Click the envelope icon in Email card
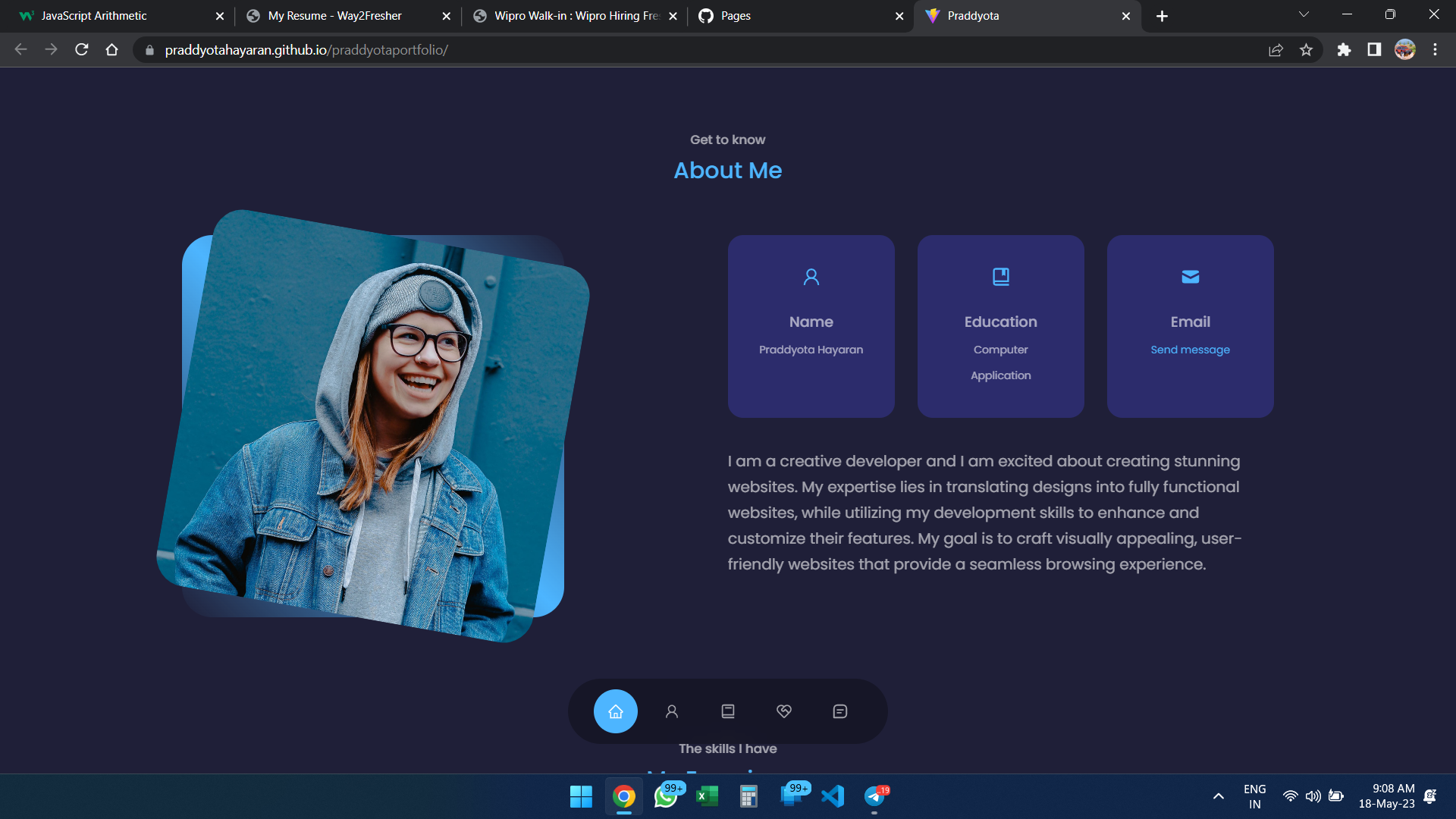 coord(1191,277)
